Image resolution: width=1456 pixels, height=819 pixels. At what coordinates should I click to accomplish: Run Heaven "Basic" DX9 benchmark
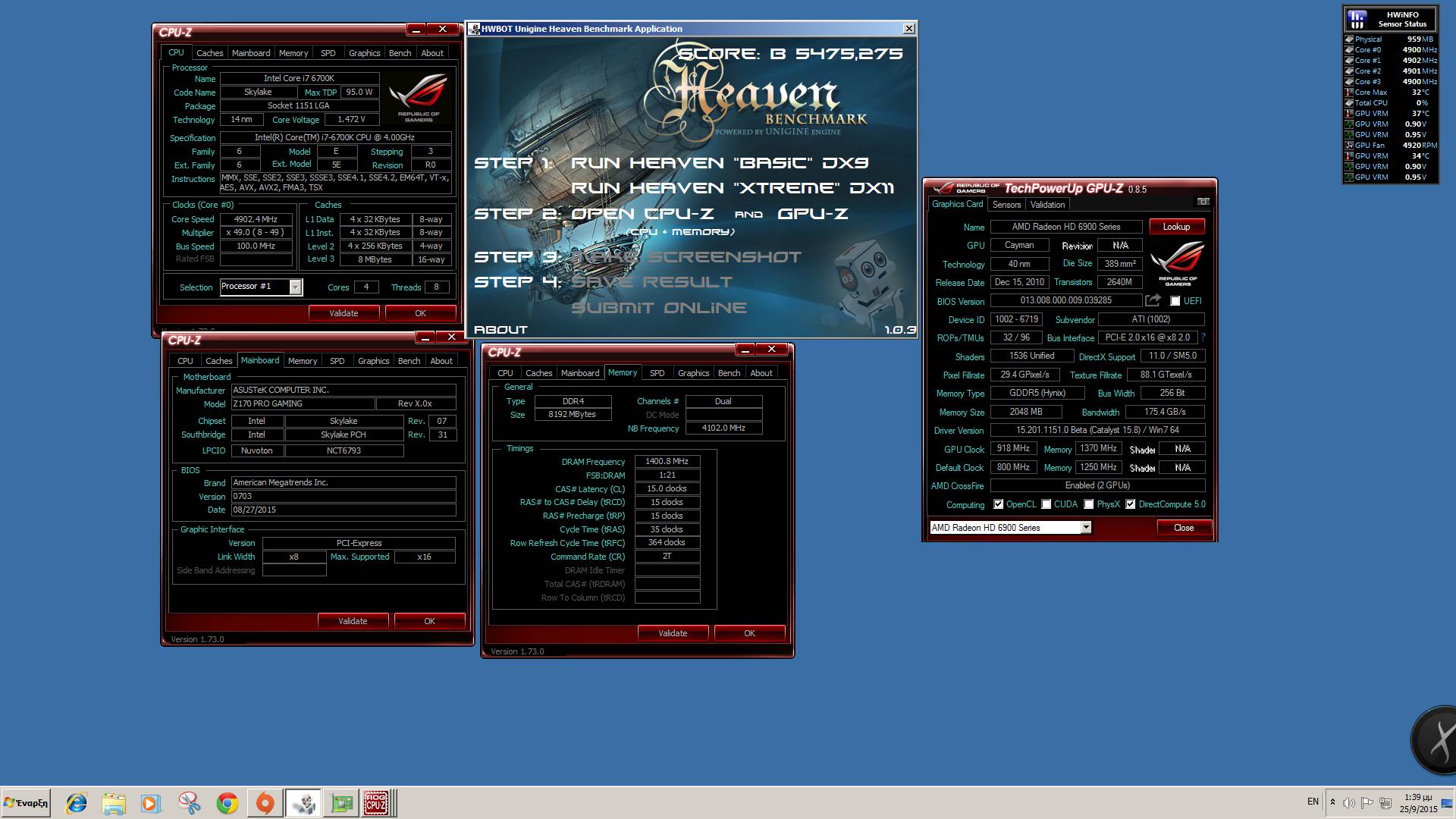pos(719,163)
